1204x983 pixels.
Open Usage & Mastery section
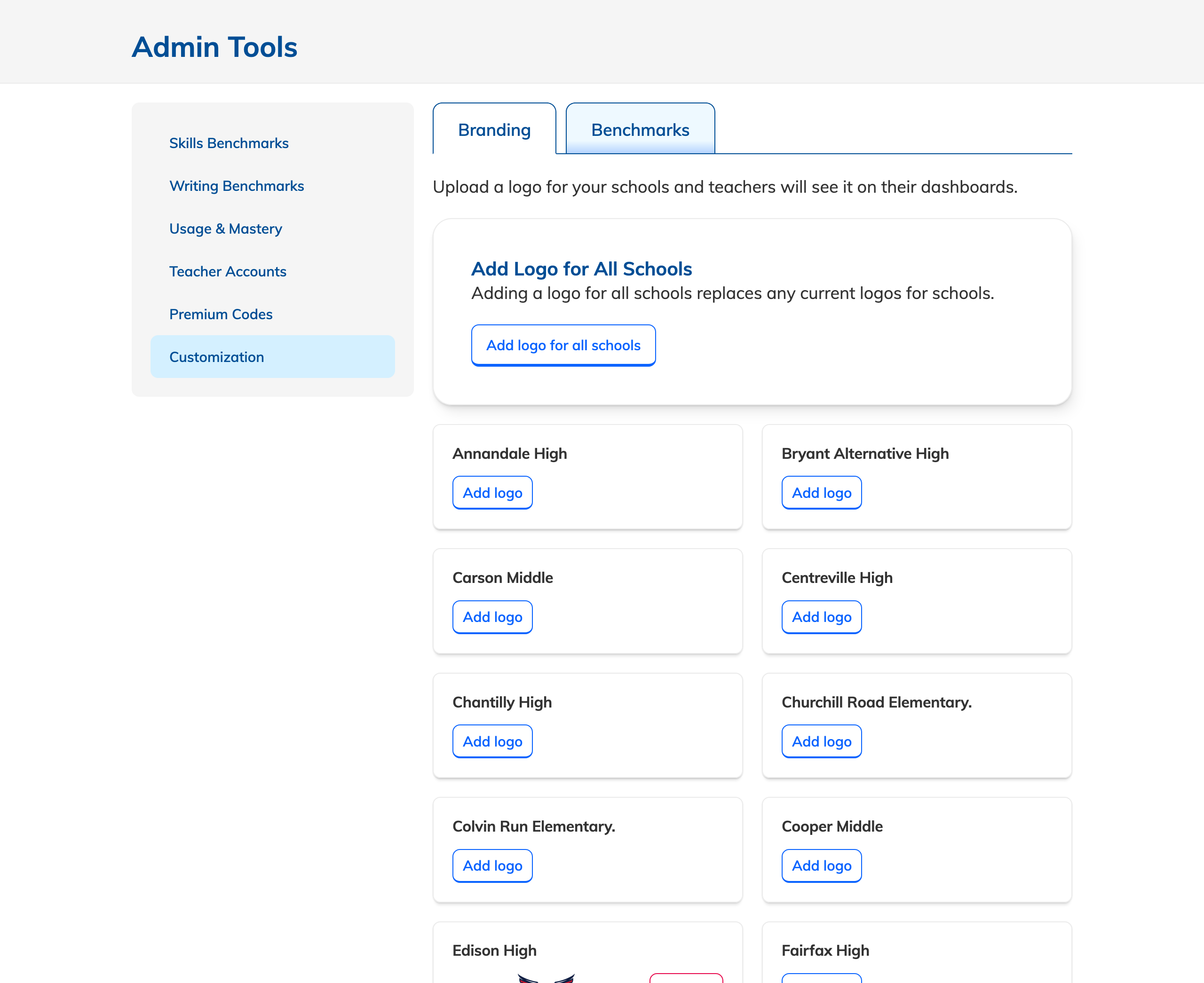click(x=225, y=229)
